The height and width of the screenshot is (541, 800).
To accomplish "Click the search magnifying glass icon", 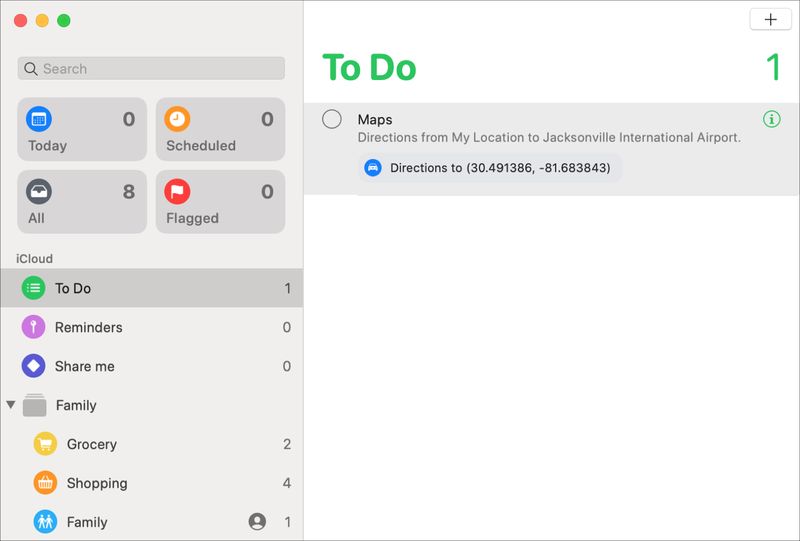I will pos(31,69).
